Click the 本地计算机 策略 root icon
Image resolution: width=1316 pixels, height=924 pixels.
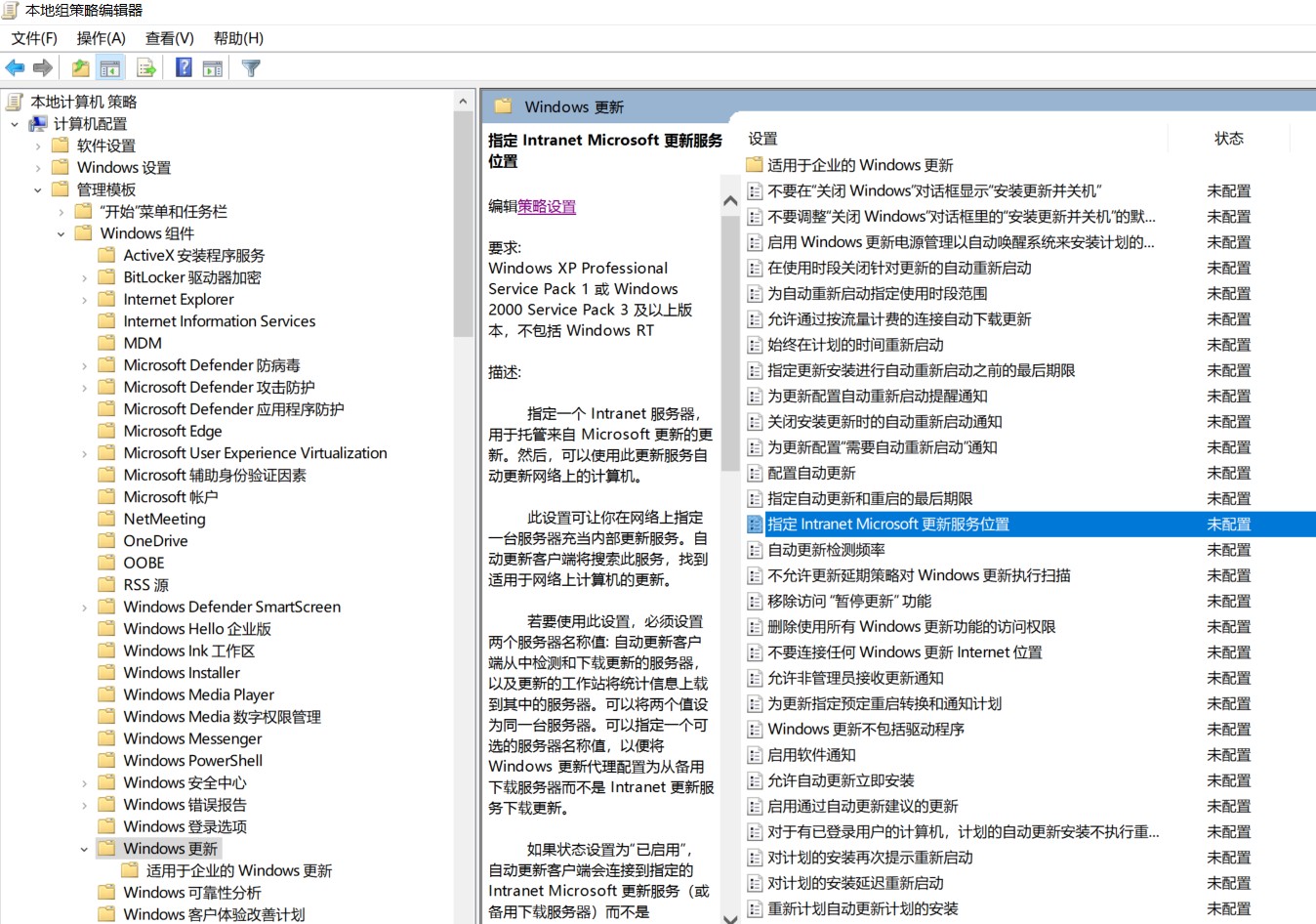[15, 102]
